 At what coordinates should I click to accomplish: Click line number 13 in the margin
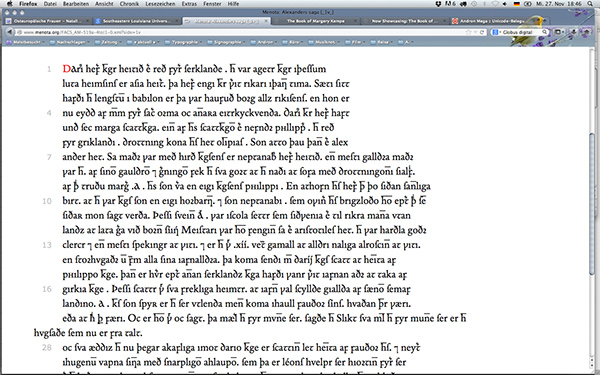point(47,245)
